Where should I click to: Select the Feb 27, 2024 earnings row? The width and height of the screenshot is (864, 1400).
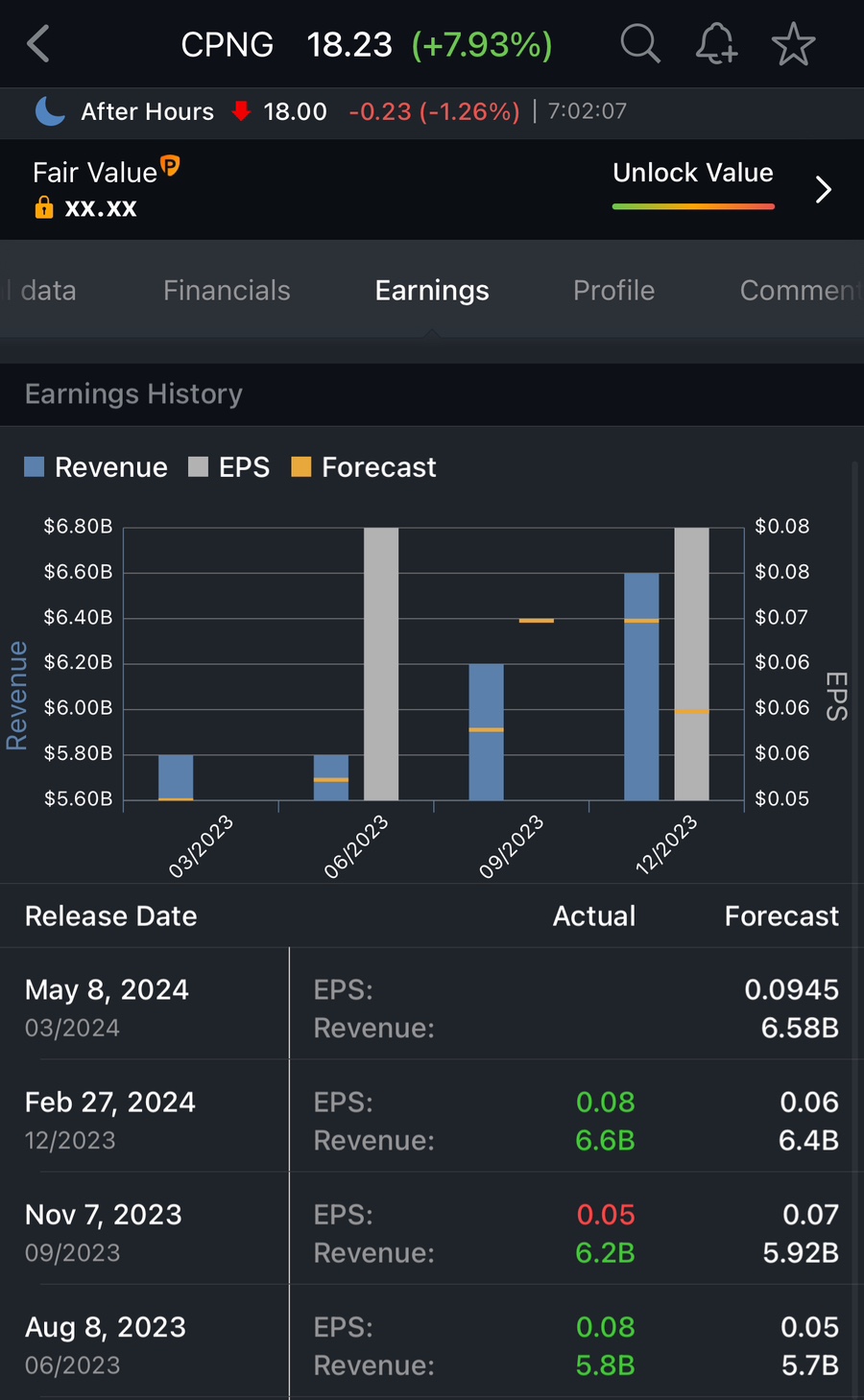point(432,1116)
